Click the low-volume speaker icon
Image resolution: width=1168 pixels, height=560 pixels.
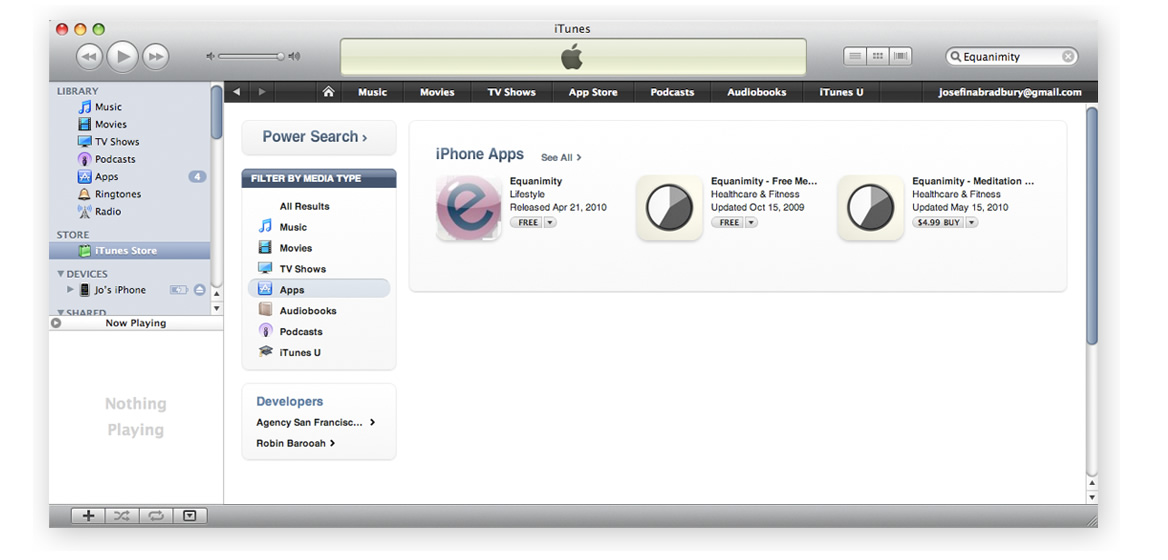pyautogui.click(x=210, y=56)
